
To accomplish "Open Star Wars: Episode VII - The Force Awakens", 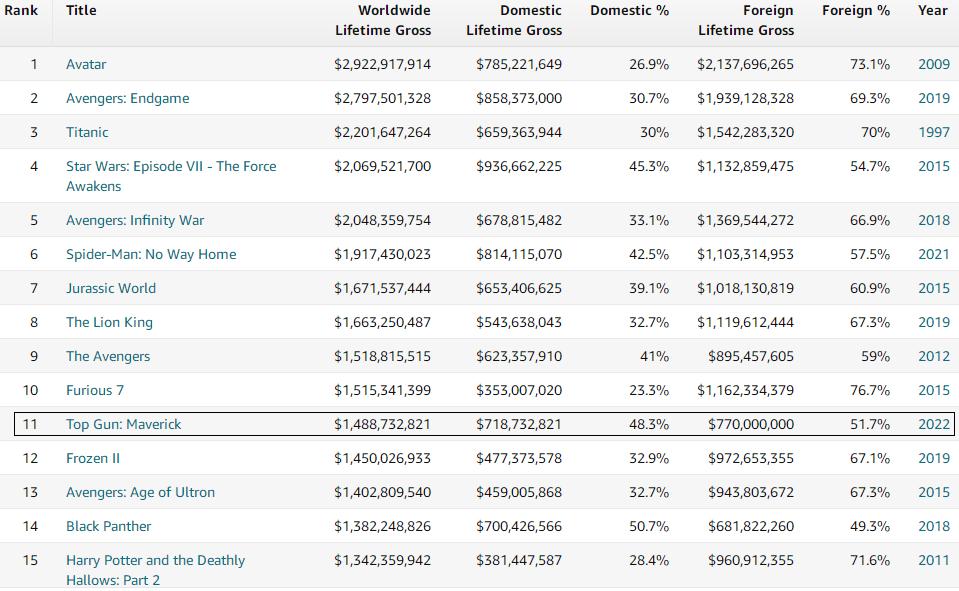I will point(171,166).
